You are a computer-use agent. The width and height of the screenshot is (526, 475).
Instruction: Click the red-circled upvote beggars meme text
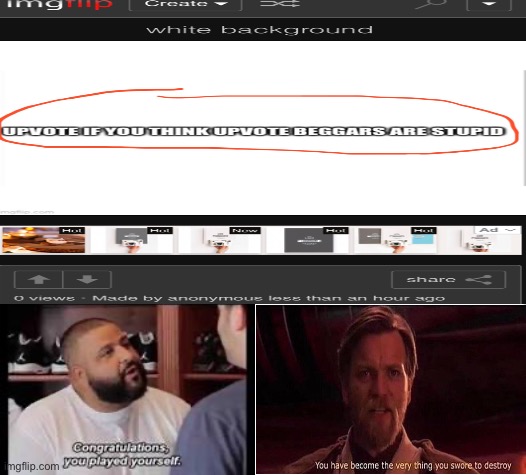[x=254, y=131]
